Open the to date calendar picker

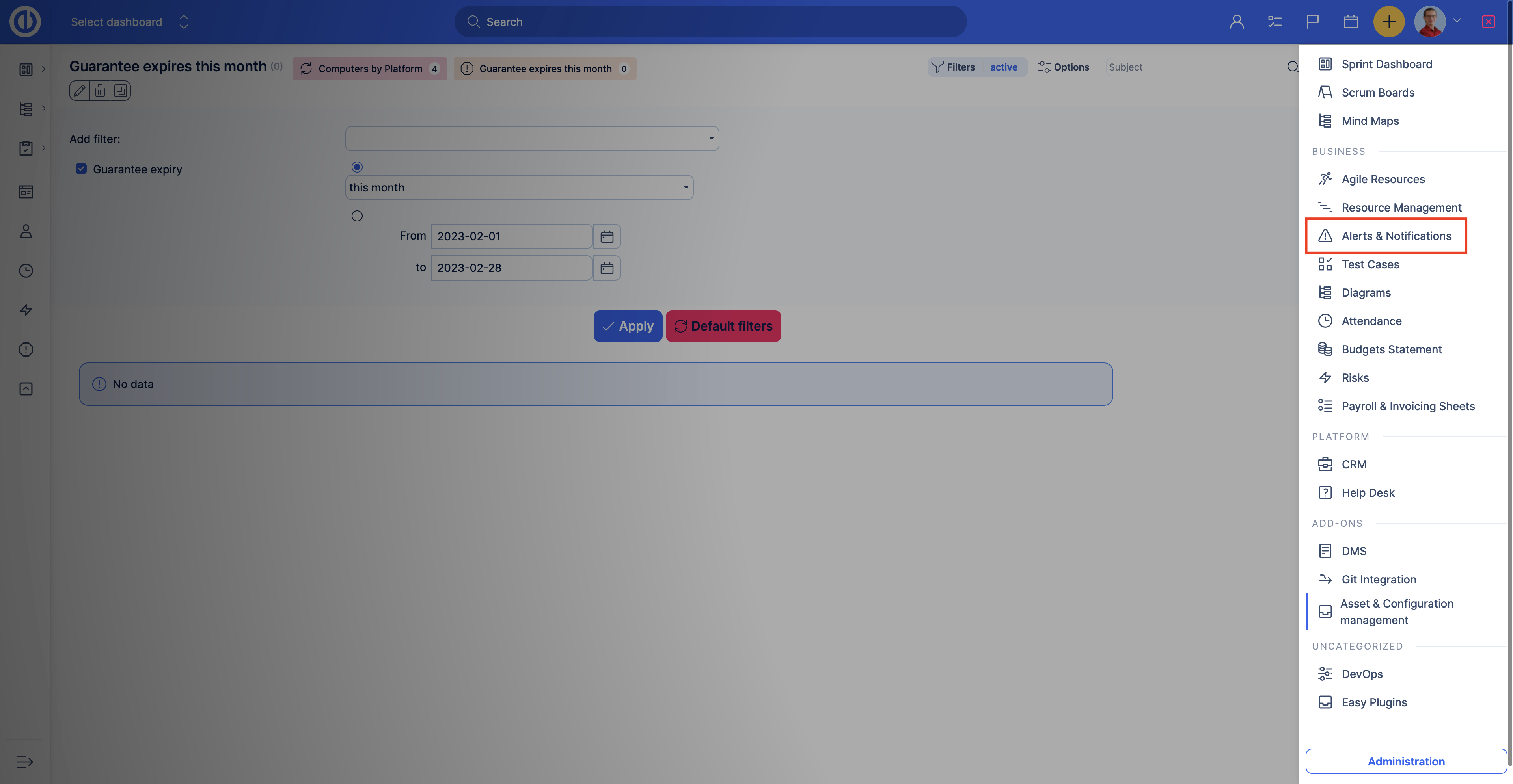[x=607, y=268]
